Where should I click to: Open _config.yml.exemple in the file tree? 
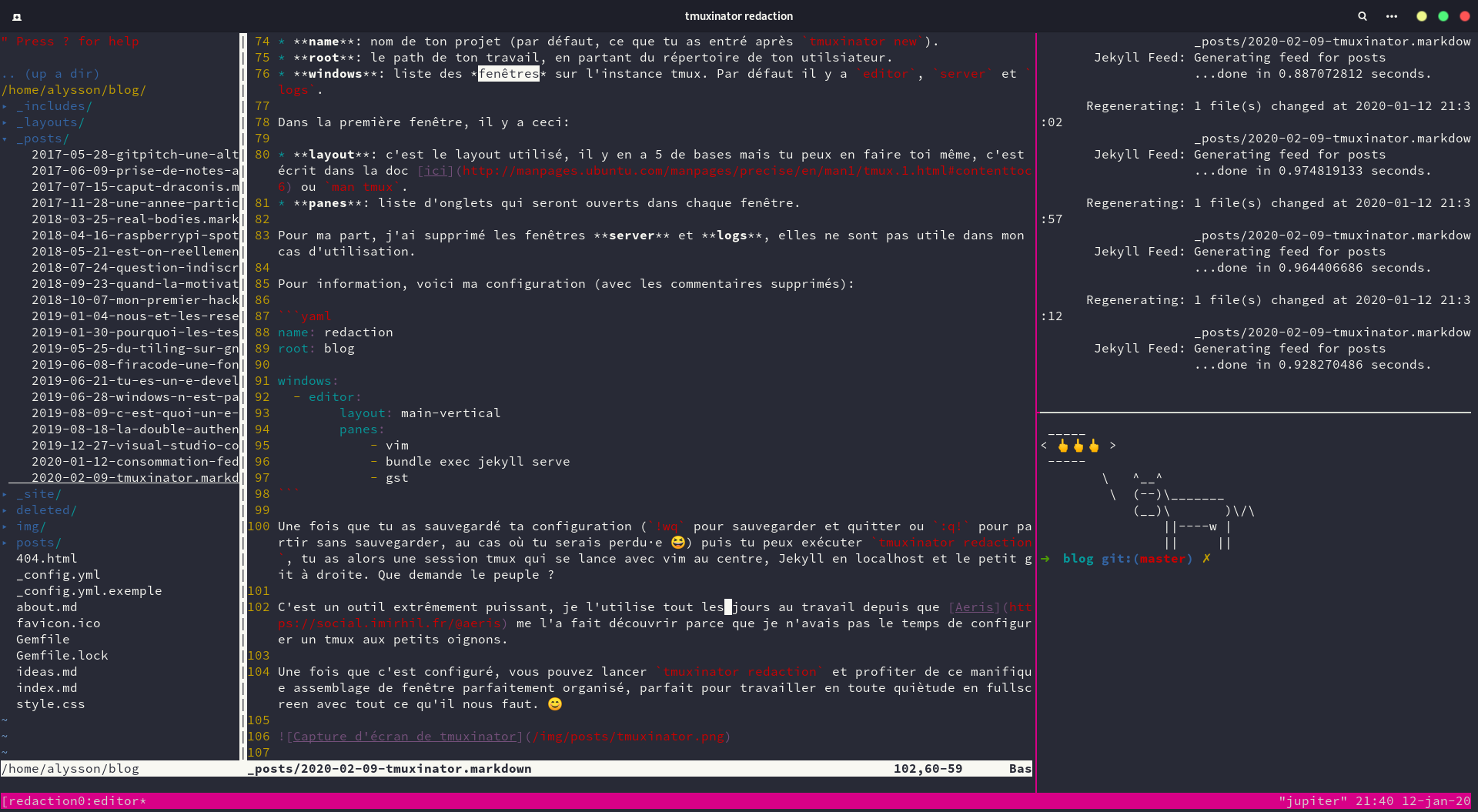(x=89, y=591)
